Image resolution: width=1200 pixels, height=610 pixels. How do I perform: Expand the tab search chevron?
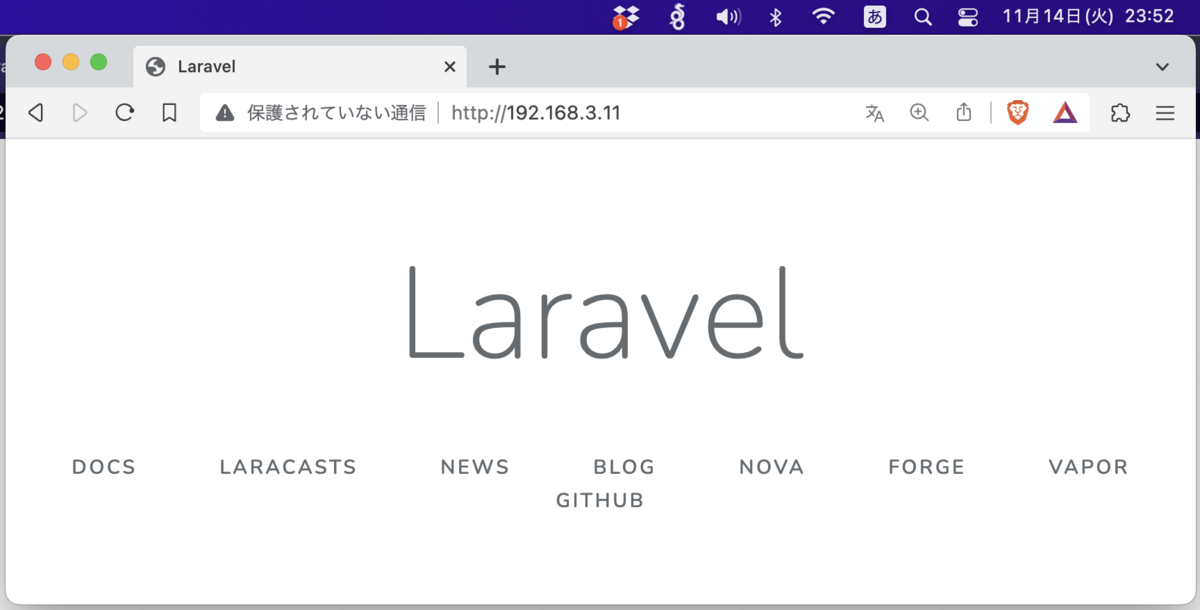1162,67
